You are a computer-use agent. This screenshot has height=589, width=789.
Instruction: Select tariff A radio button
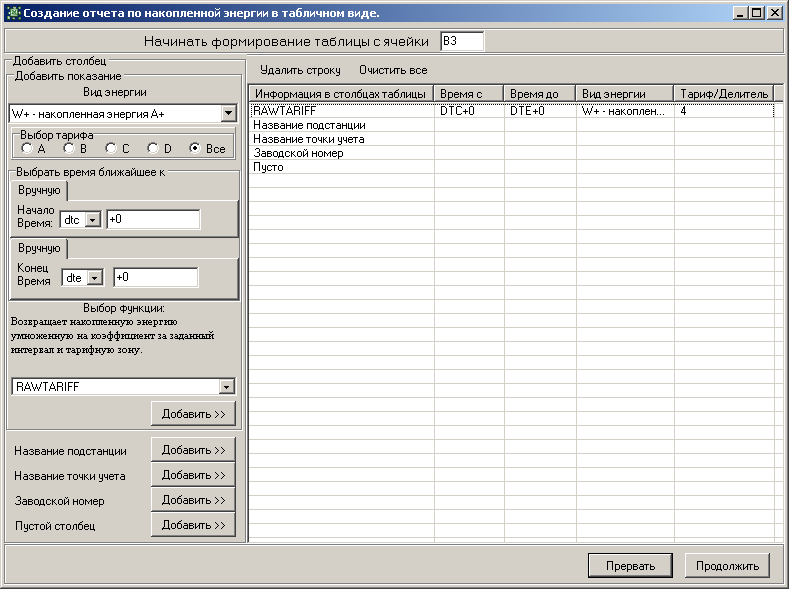27,148
